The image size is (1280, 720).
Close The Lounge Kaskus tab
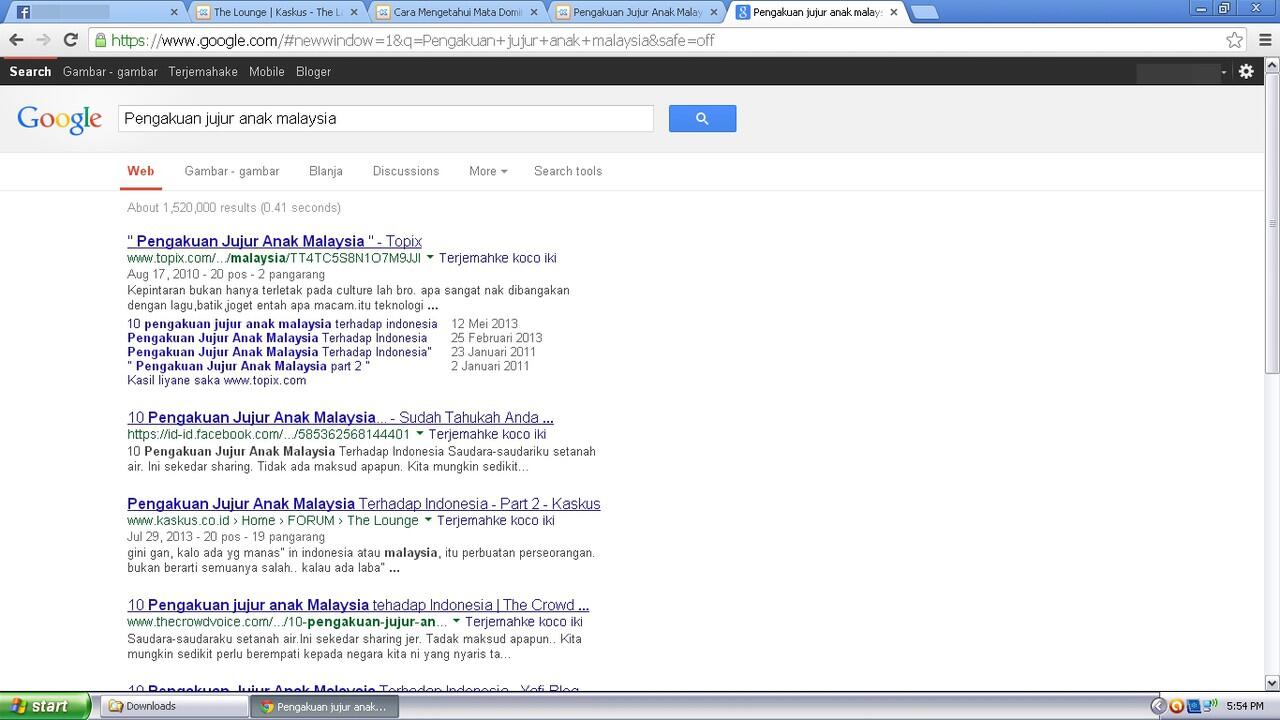click(x=354, y=12)
